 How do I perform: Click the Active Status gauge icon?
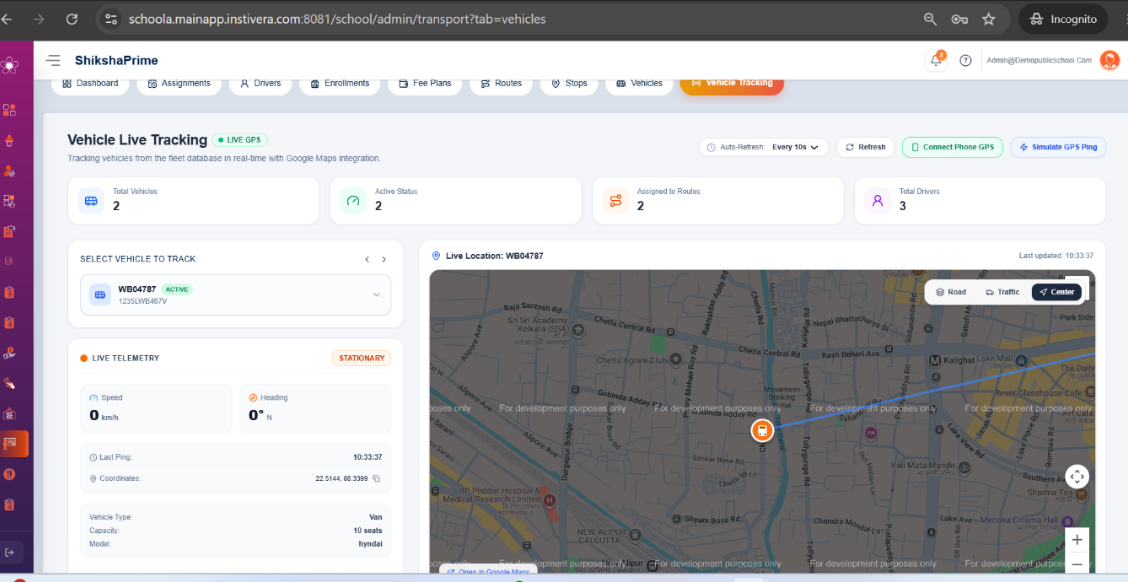tap(353, 201)
